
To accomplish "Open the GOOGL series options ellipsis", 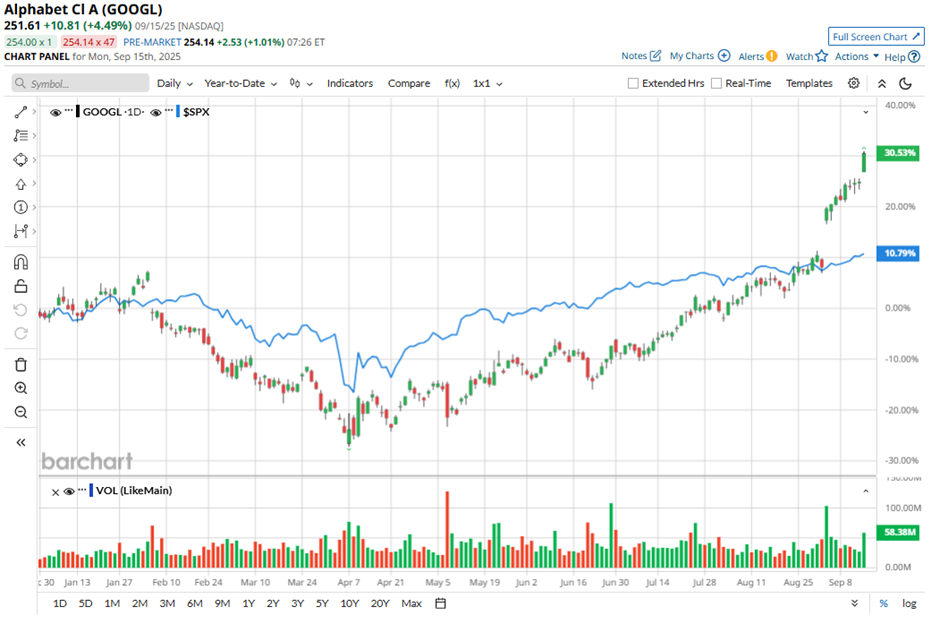I will click(x=69, y=111).
